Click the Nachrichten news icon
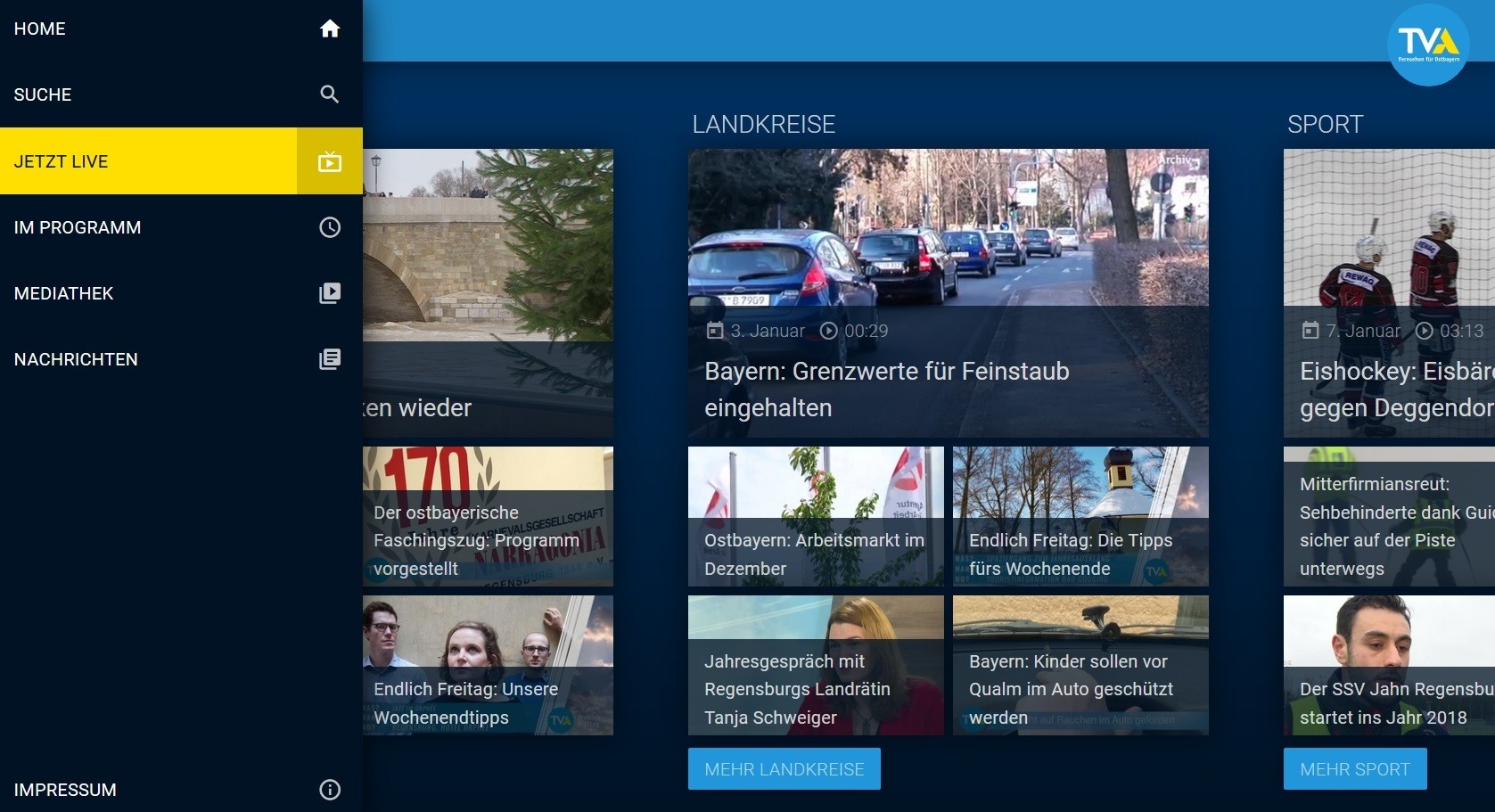Viewport: 1495px width, 812px height. click(x=330, y=359)
